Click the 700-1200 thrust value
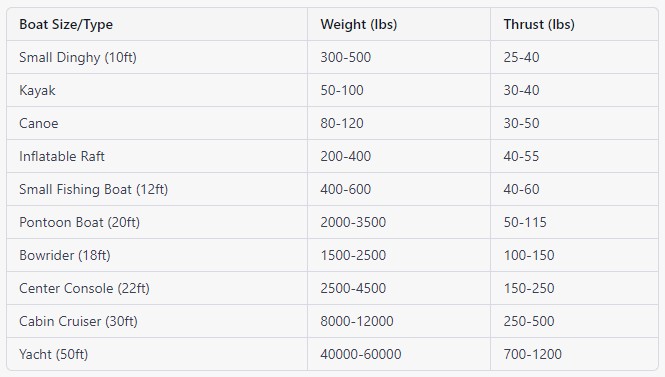 (x=533, y=354)
